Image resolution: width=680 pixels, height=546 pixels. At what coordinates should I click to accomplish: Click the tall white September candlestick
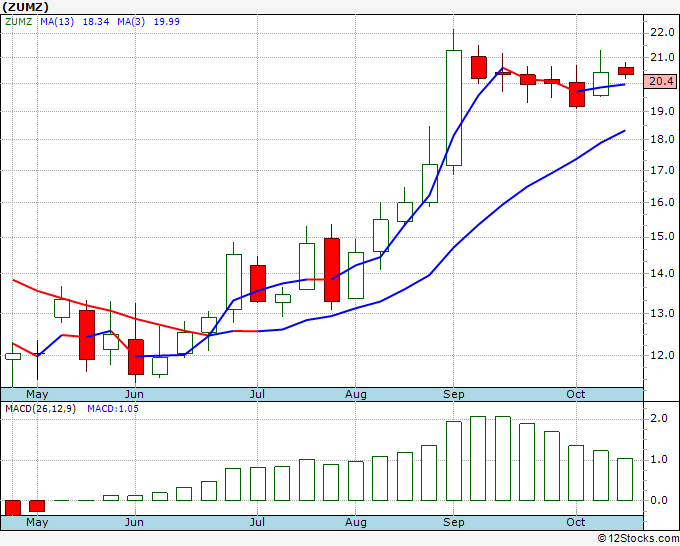pyautogui.click(x=454, y=108)
